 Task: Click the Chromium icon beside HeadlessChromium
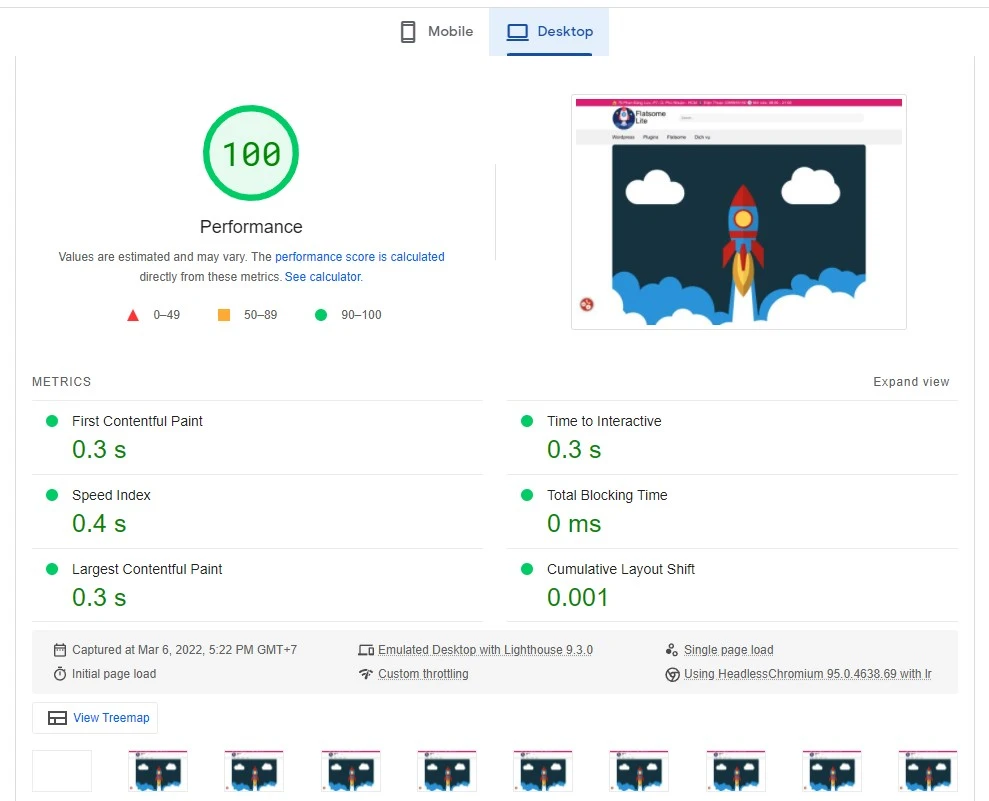pos(672,674)
